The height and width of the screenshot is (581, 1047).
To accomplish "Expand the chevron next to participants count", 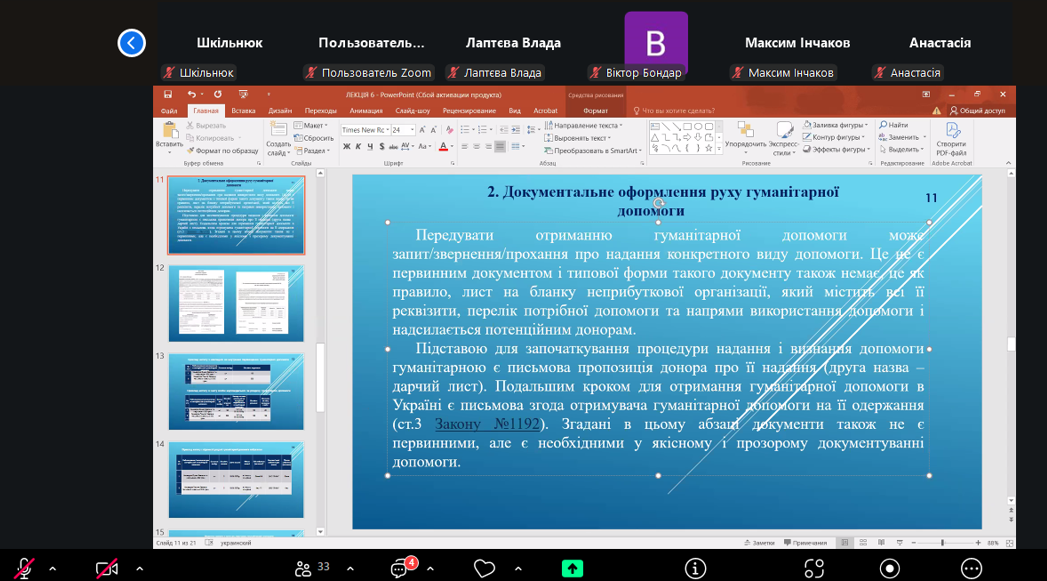I will (x=350, y=568).
